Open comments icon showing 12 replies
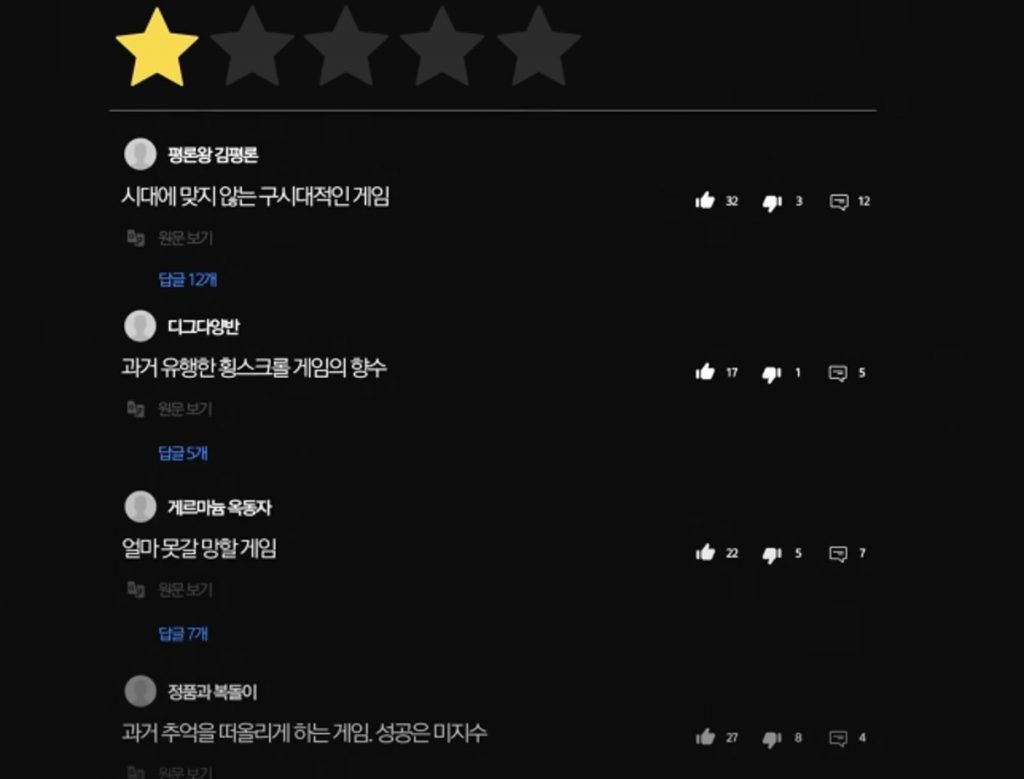This screenshot has height=779, width=1024. coord(839,201)
